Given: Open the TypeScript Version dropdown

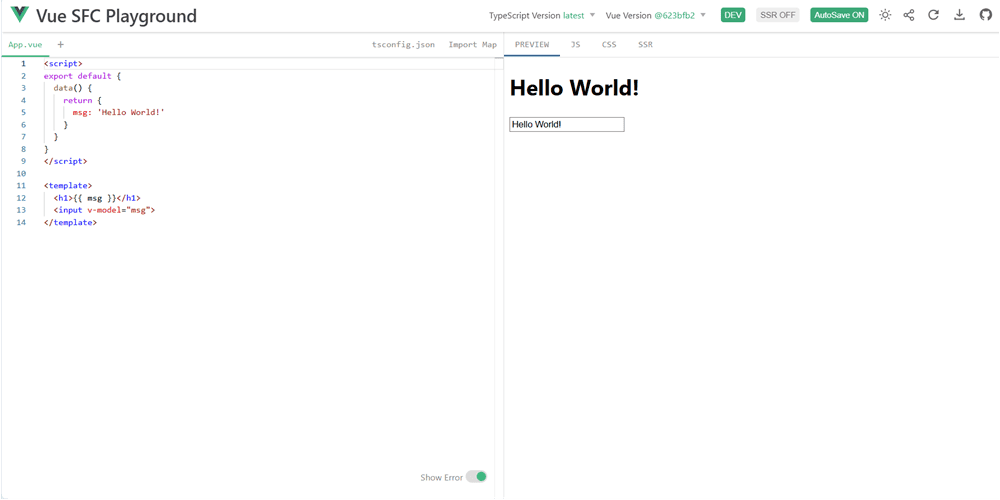Looking at the screenshot, I should pos(542,15).
